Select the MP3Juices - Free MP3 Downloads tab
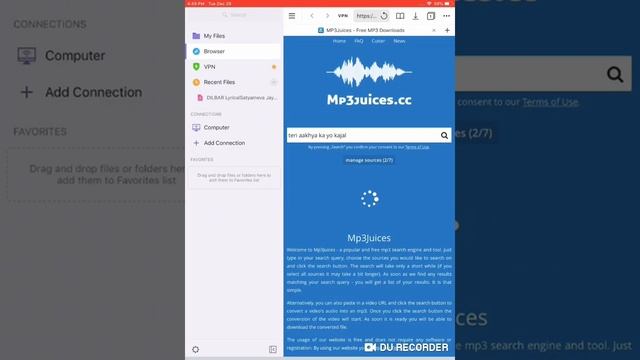Screen dimensions: 640x360 pos(361,30)
